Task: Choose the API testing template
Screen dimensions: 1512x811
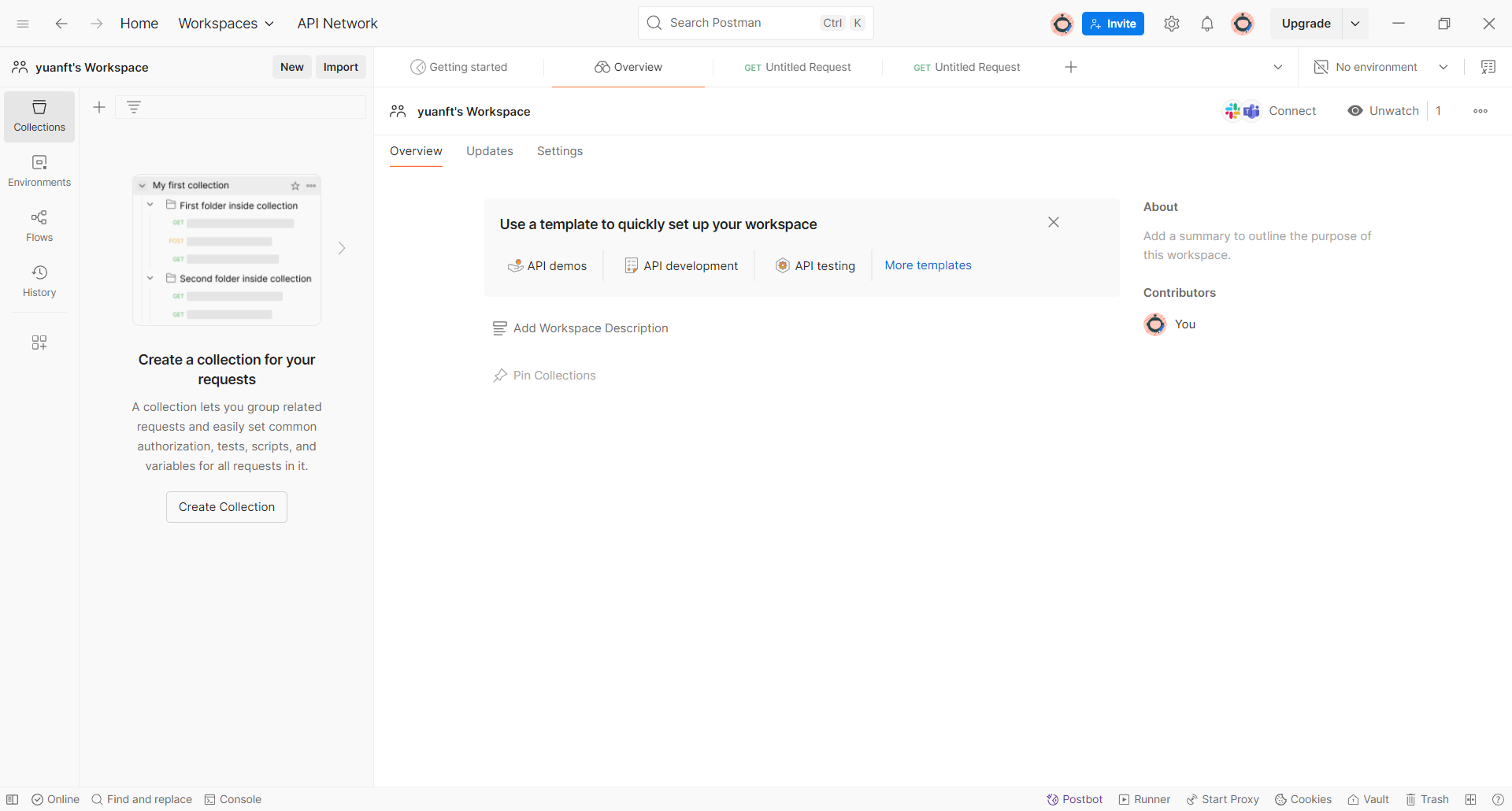Action: [815, 266]
